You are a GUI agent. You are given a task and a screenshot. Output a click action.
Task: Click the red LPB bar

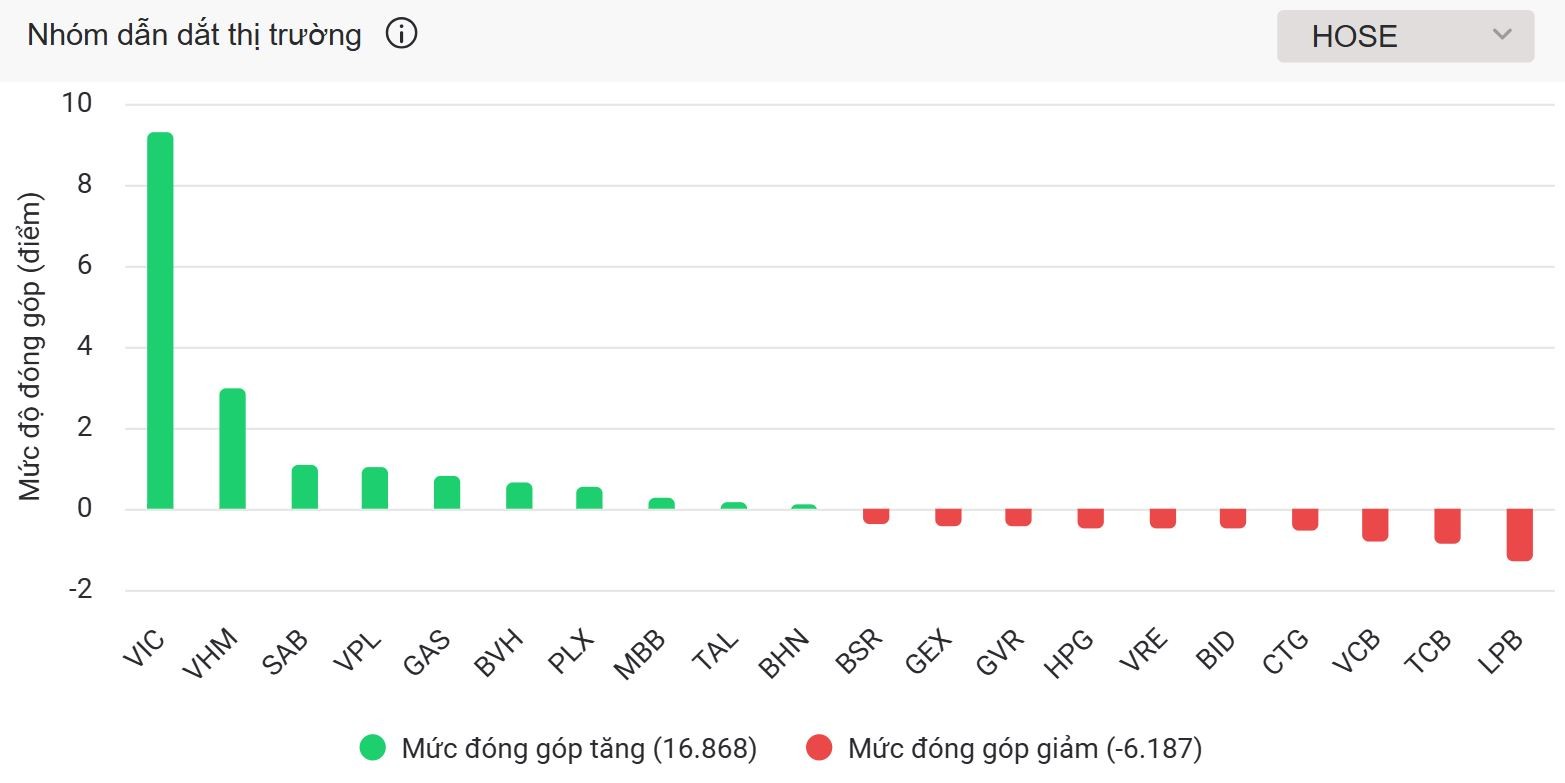click(1520, 534)
